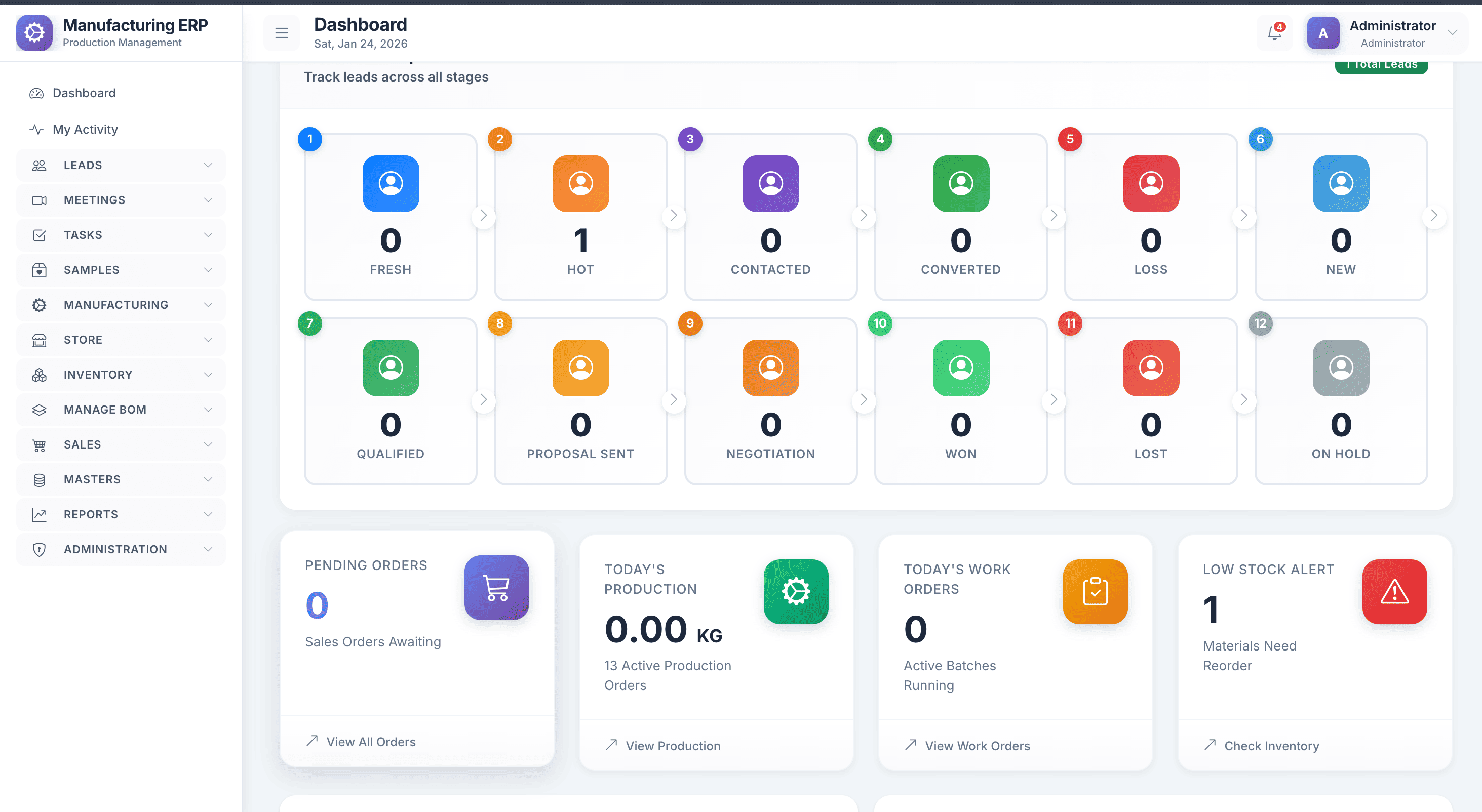1482x812 pixels.
Task: Open the Dashboard menu item
Action: (84, 93)
